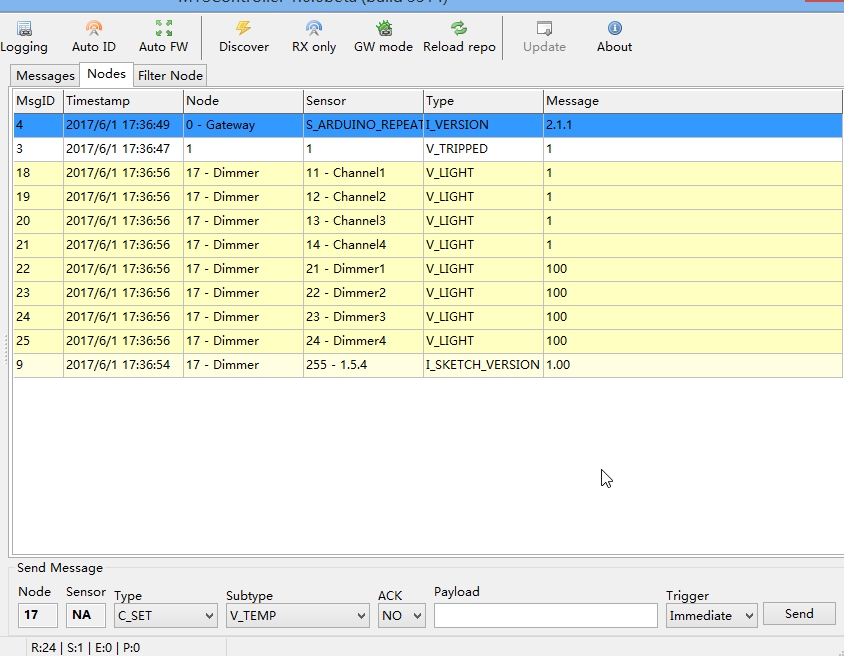The image size is (844, 656).
Task: Open the Type dropdown showing C_SET
Action: coord(166,616)
